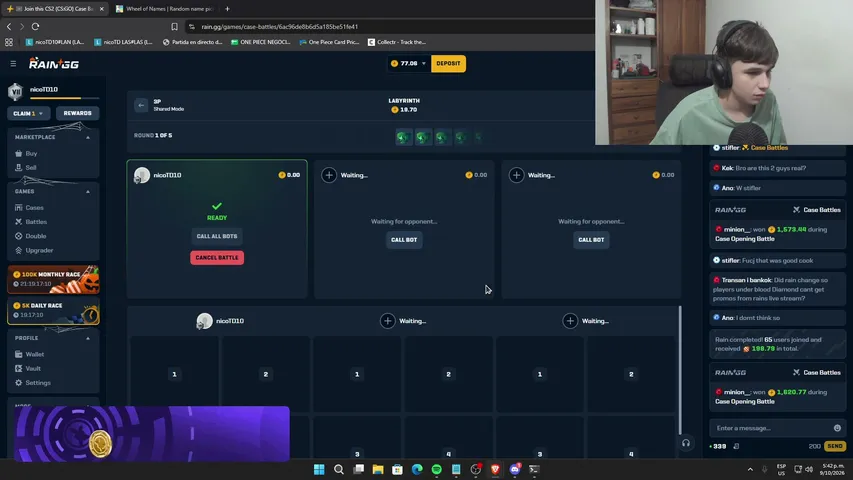The width and height of the screenshot is (853, 480).
Task: Click the browser address bar
Action: click(x=389, y=26)
